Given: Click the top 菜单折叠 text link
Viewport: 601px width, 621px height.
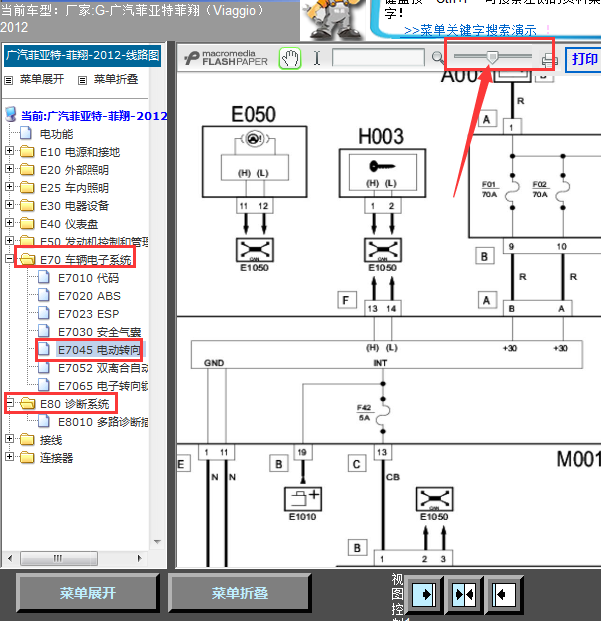Looking at the screenshot, I should [x=116, y=79].
